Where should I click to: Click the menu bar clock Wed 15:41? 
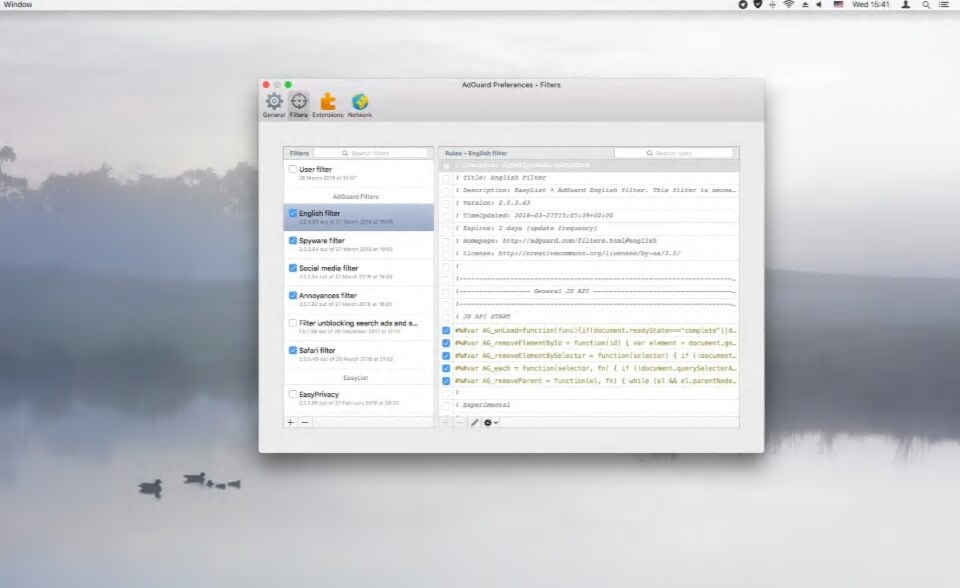tap(871, 4)
